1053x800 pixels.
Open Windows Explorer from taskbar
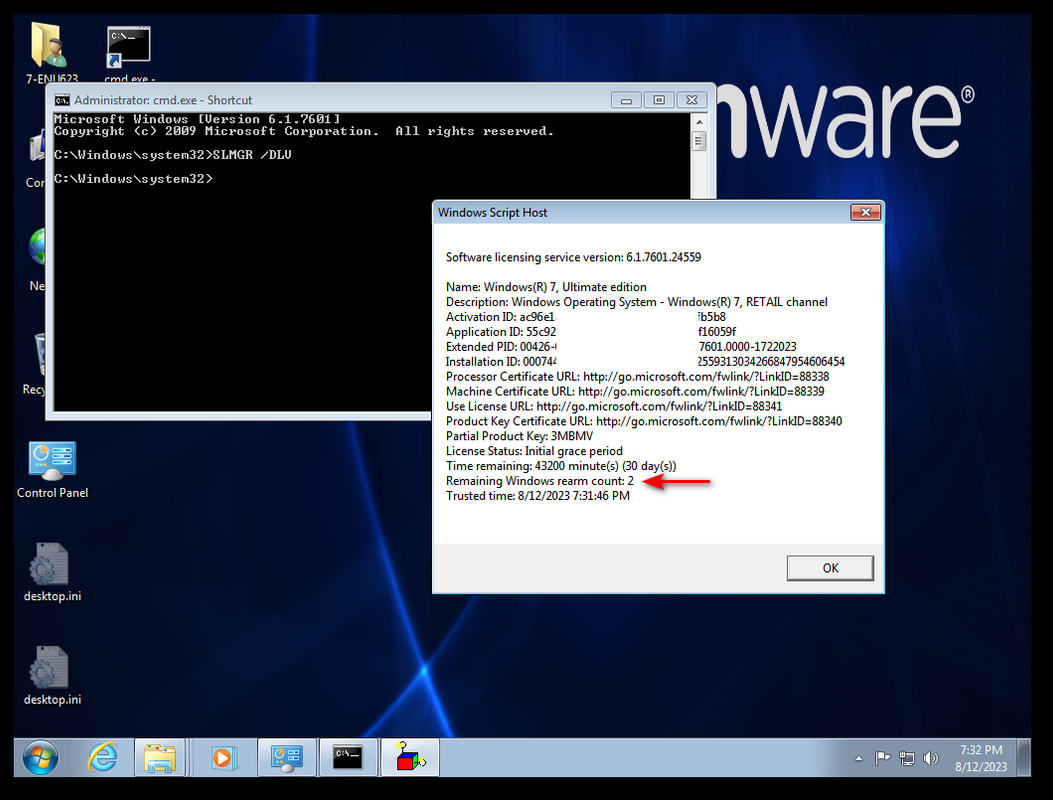pyautogui.click(x=159, y=758)
